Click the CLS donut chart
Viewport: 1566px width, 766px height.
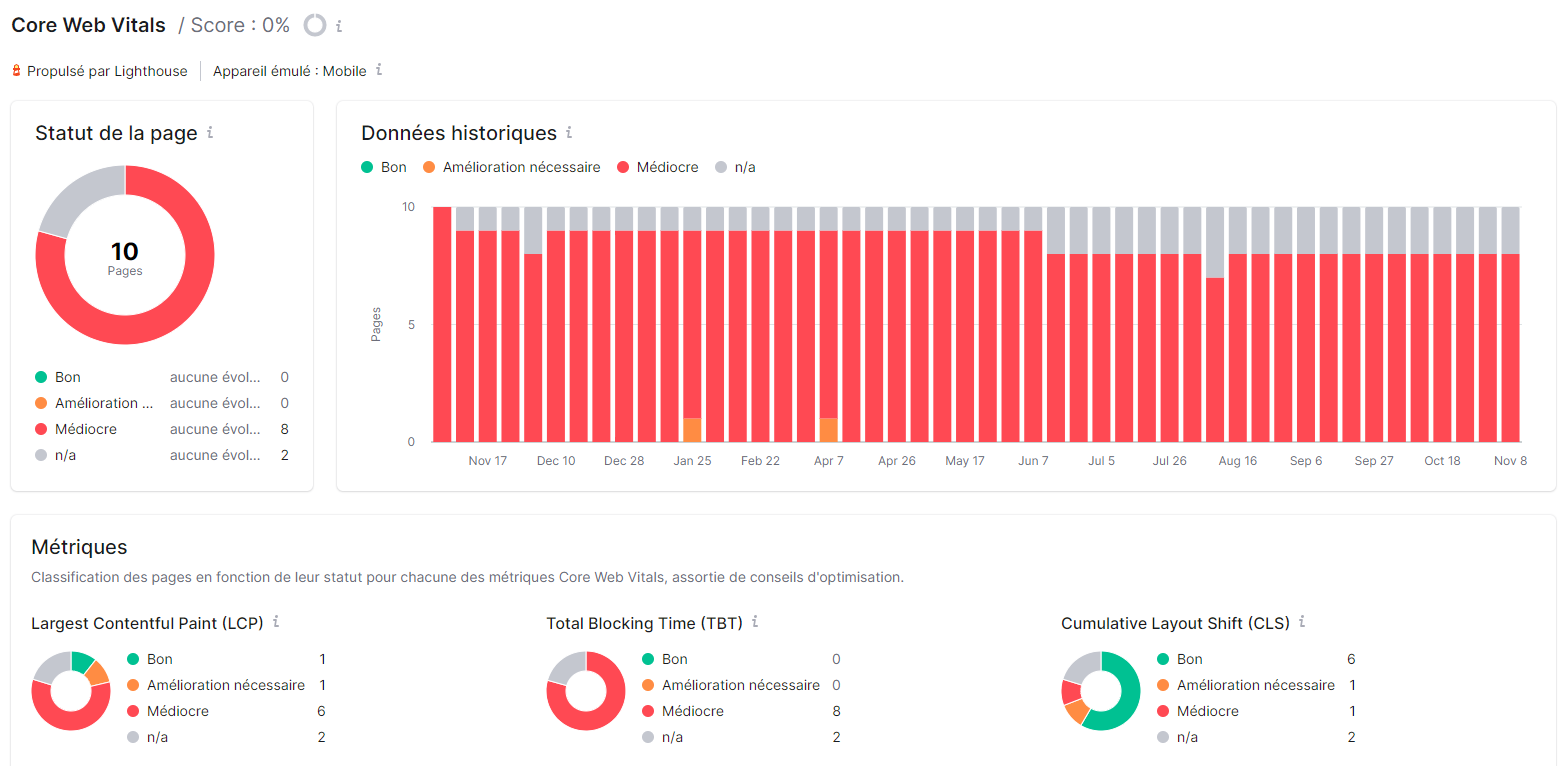click(x=1101, y=691)
